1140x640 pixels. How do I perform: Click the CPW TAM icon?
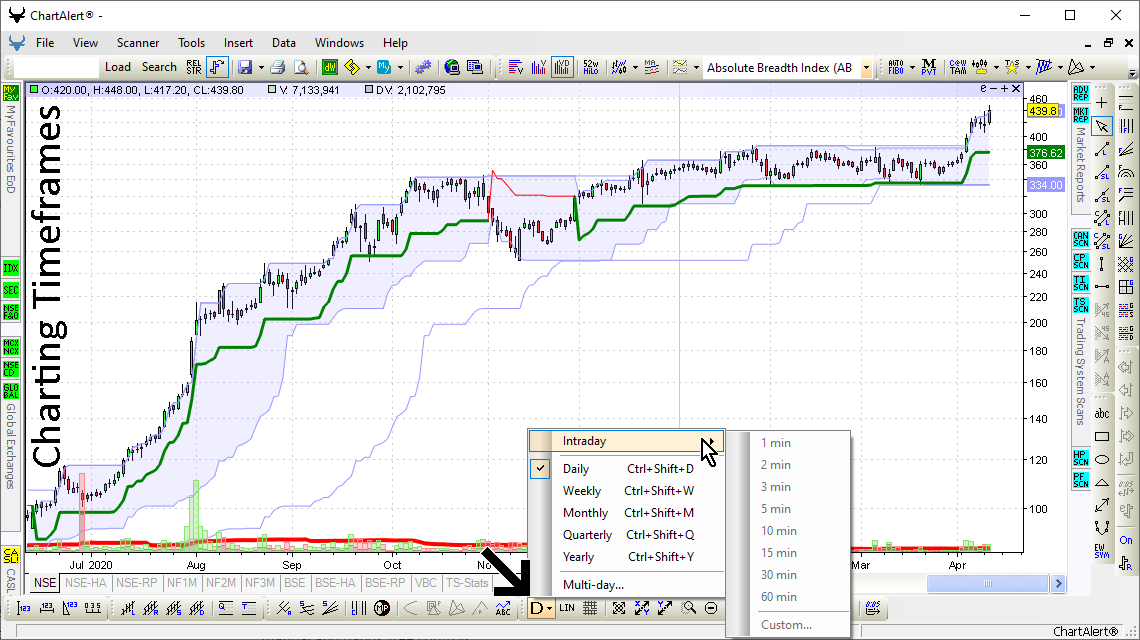(x=958, y=67)
